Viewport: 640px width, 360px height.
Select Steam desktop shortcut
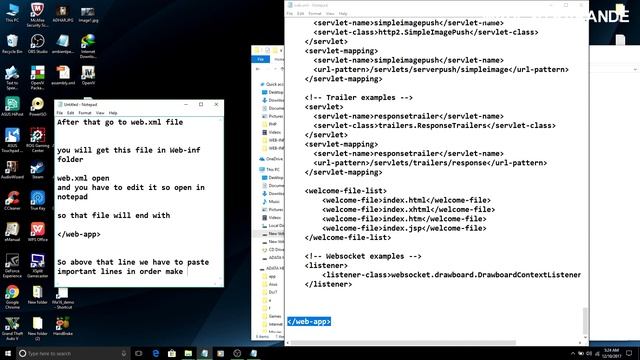37,169
